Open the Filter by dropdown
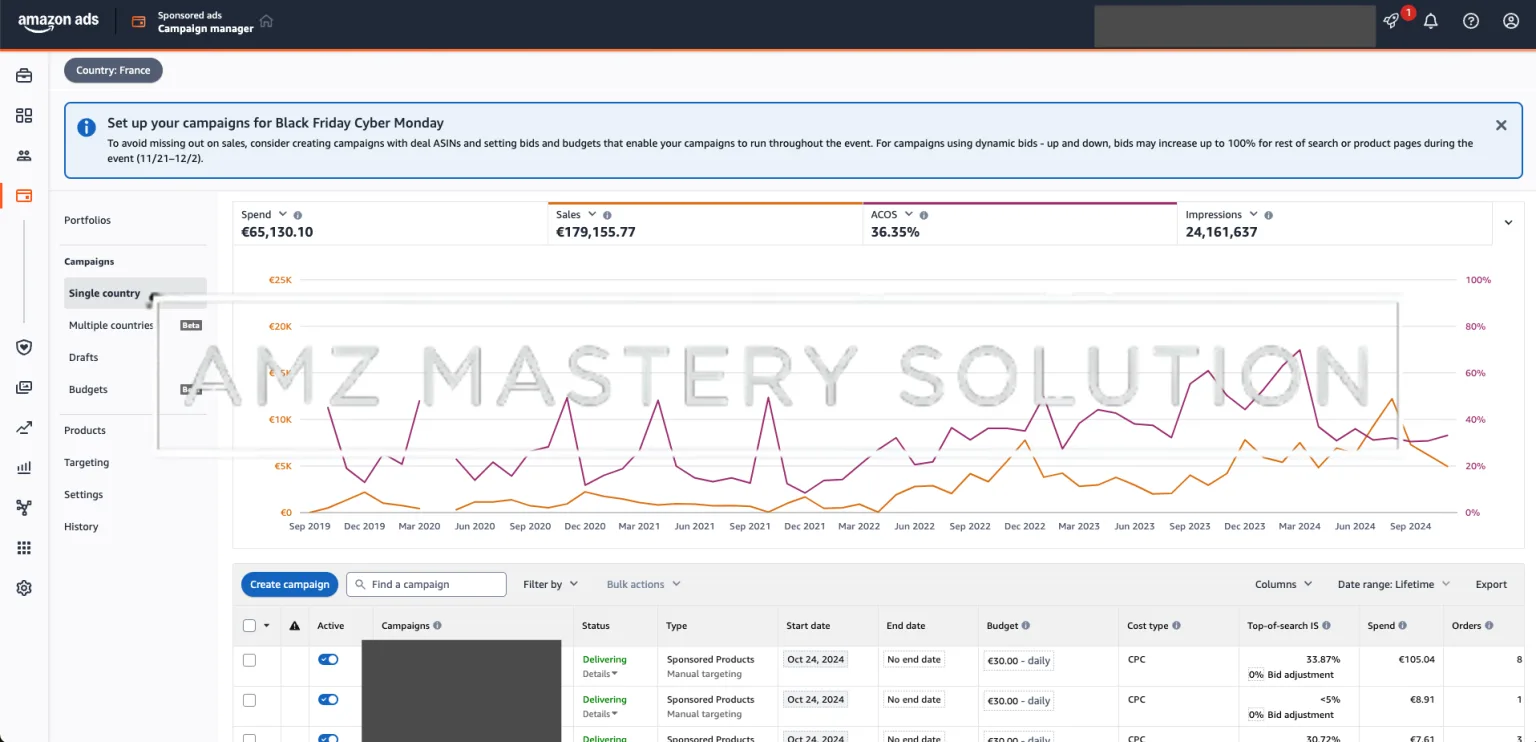Viewport: 1536px width, 742px height. pos(550,585)
